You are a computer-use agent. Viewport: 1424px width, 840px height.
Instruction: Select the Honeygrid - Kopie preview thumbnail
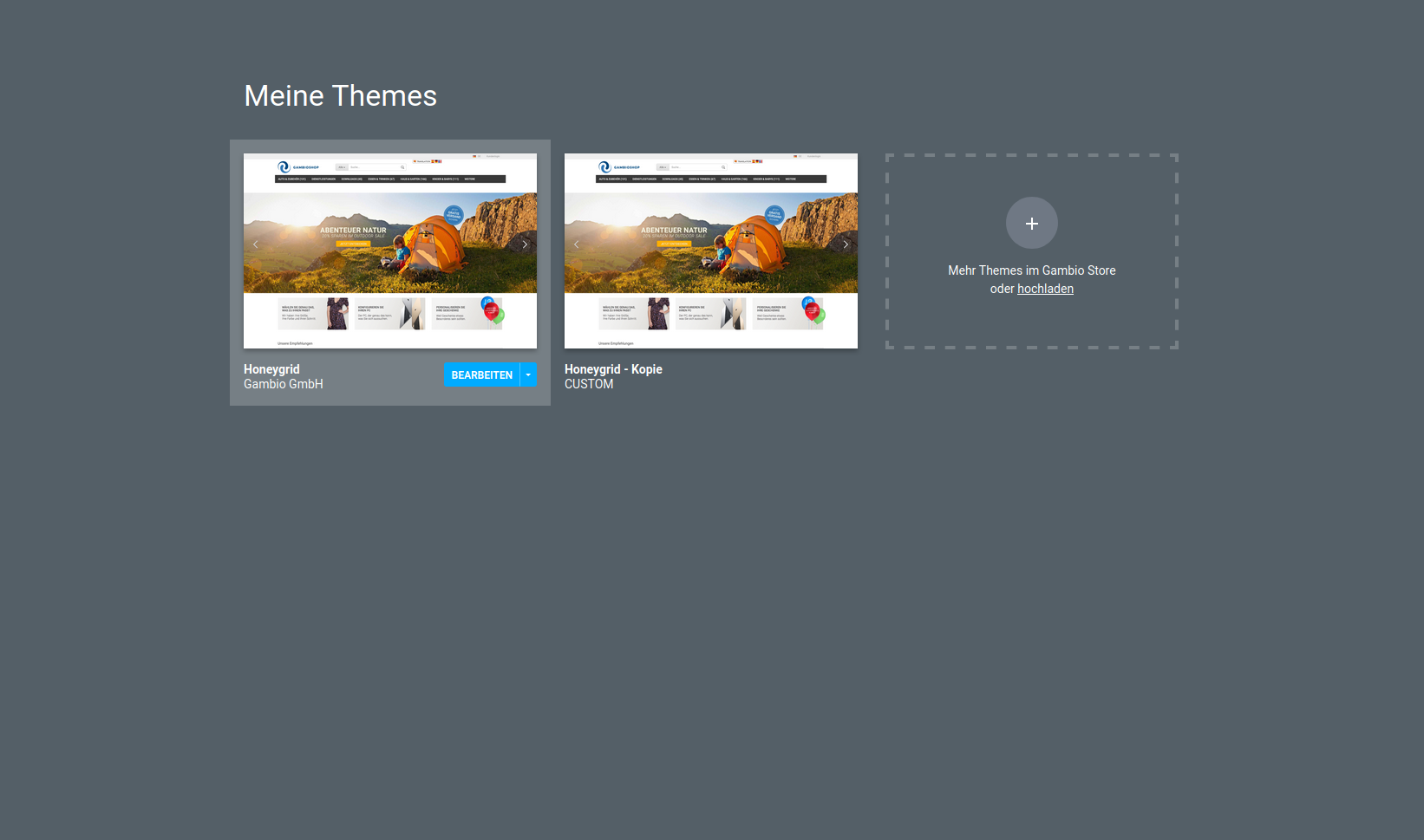tap(710, 251)
